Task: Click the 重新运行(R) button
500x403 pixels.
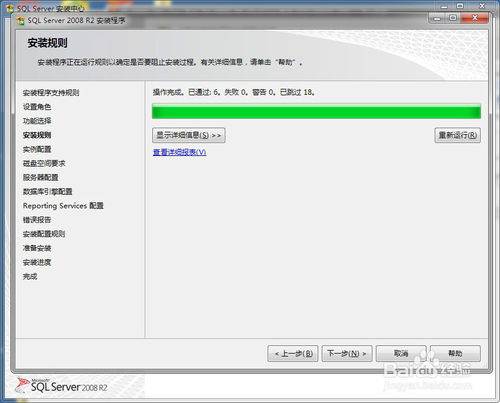Action: 457,135
